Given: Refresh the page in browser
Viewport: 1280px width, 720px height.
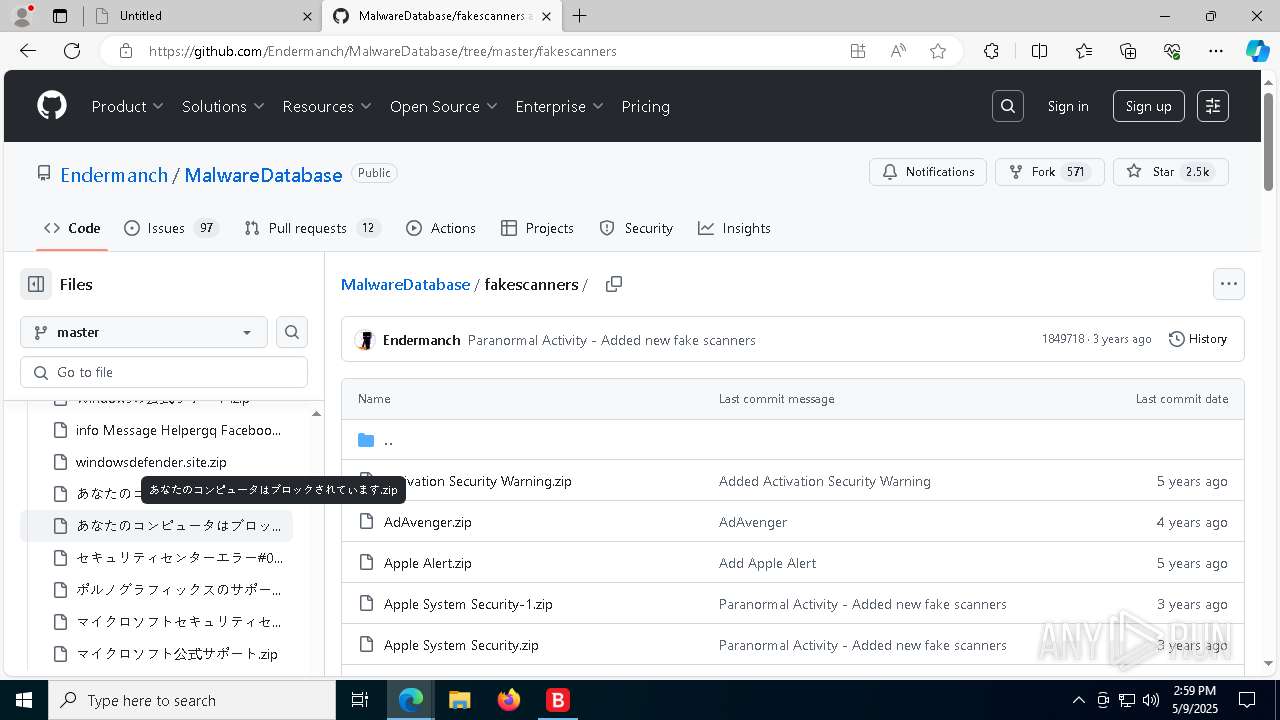Looking at the screenshot, I should [x=72, y=51].
